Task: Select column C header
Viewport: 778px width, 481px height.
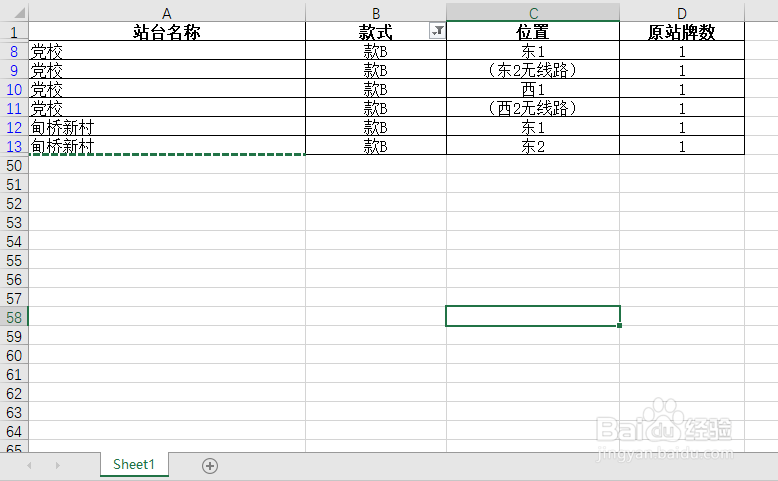Action: 533,13
